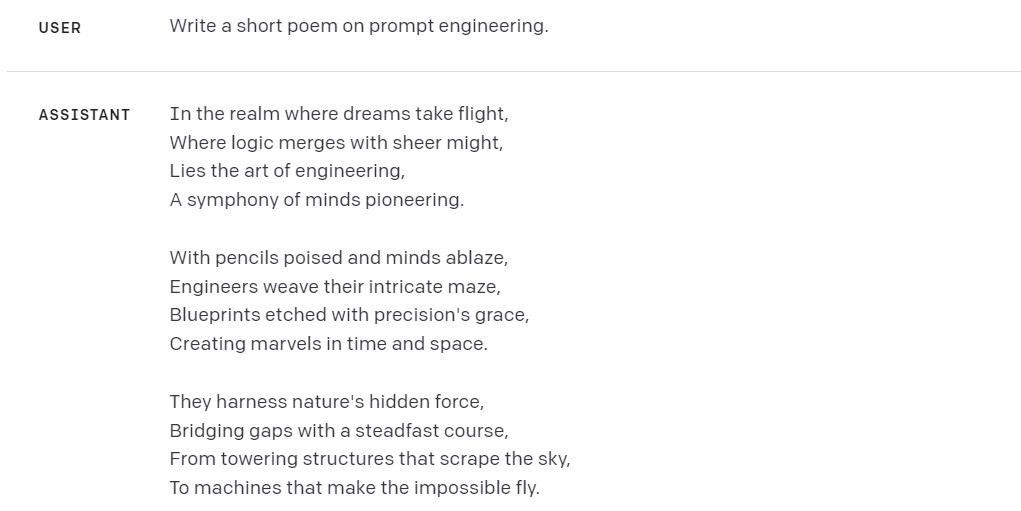
Task: Click the line 'In the realm where dreams take flight'
Action: pos(338,114)
